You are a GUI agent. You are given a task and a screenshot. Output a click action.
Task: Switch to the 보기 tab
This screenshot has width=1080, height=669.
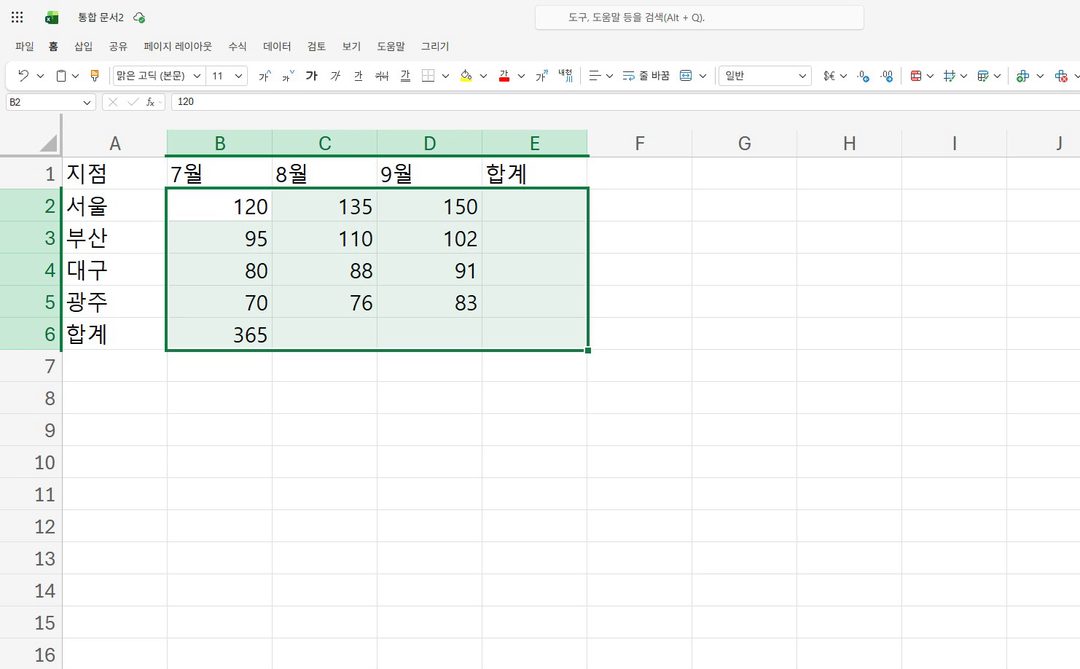pos(351,46)
